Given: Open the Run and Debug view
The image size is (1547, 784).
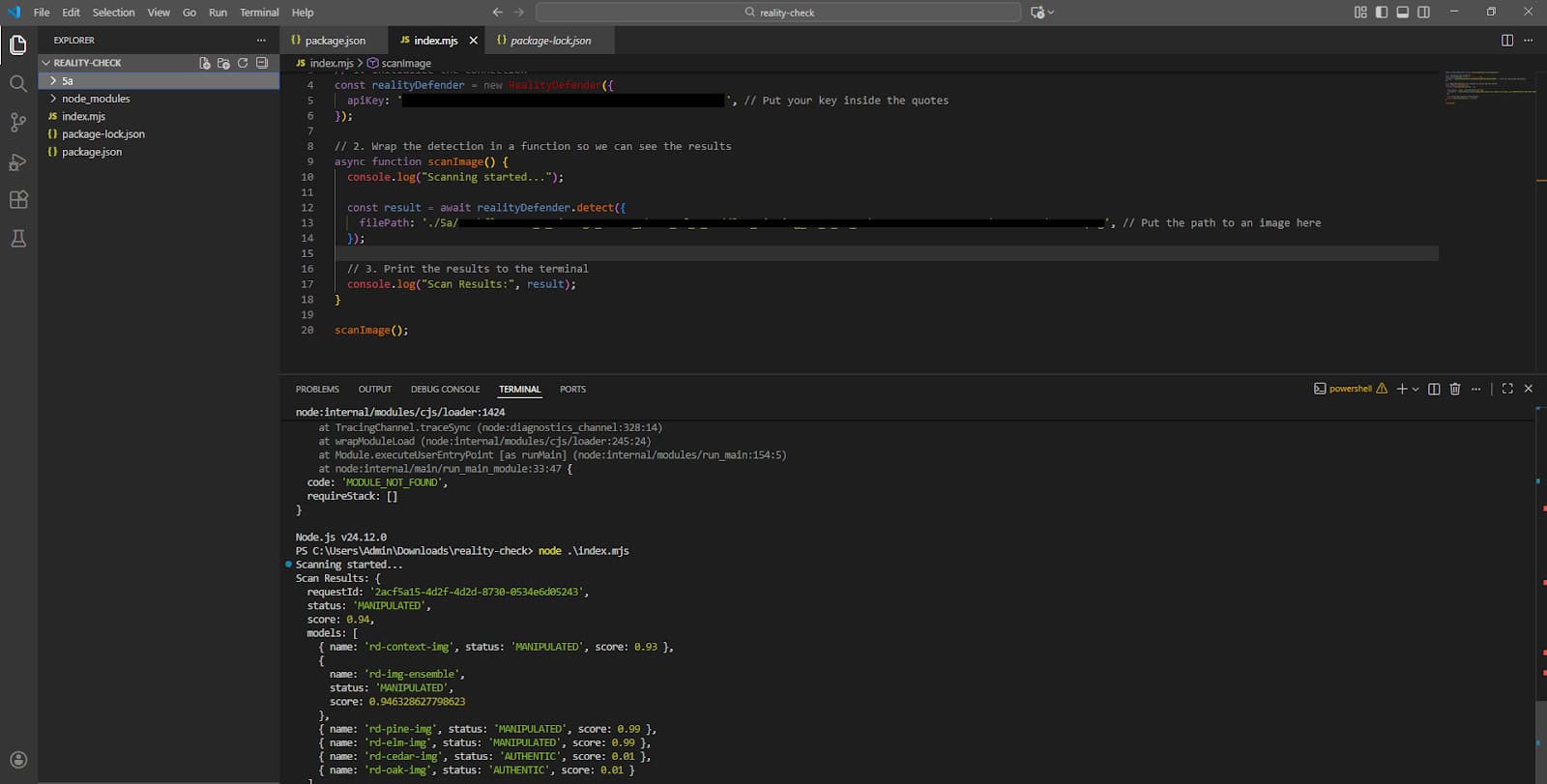Looking at the screenshot, I should point(18,161).
